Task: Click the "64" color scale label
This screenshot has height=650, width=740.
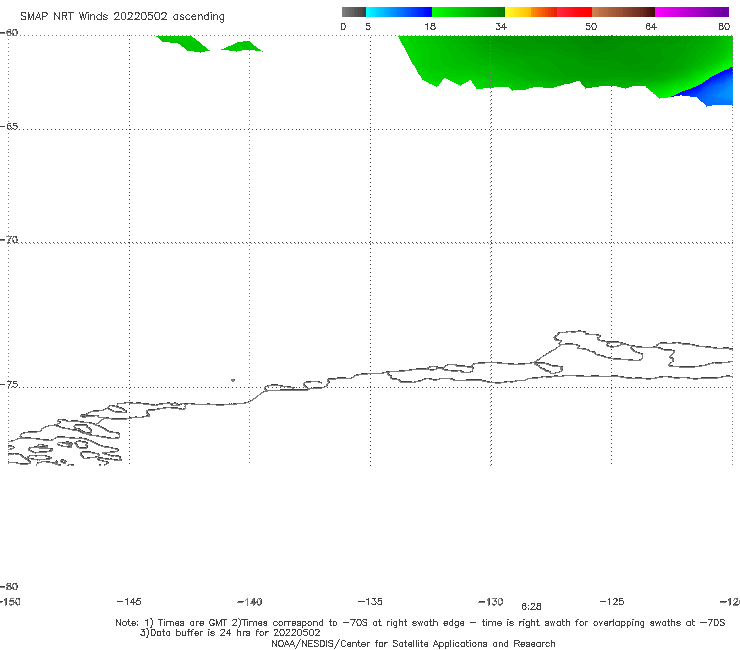Action: tap(651, 26)
